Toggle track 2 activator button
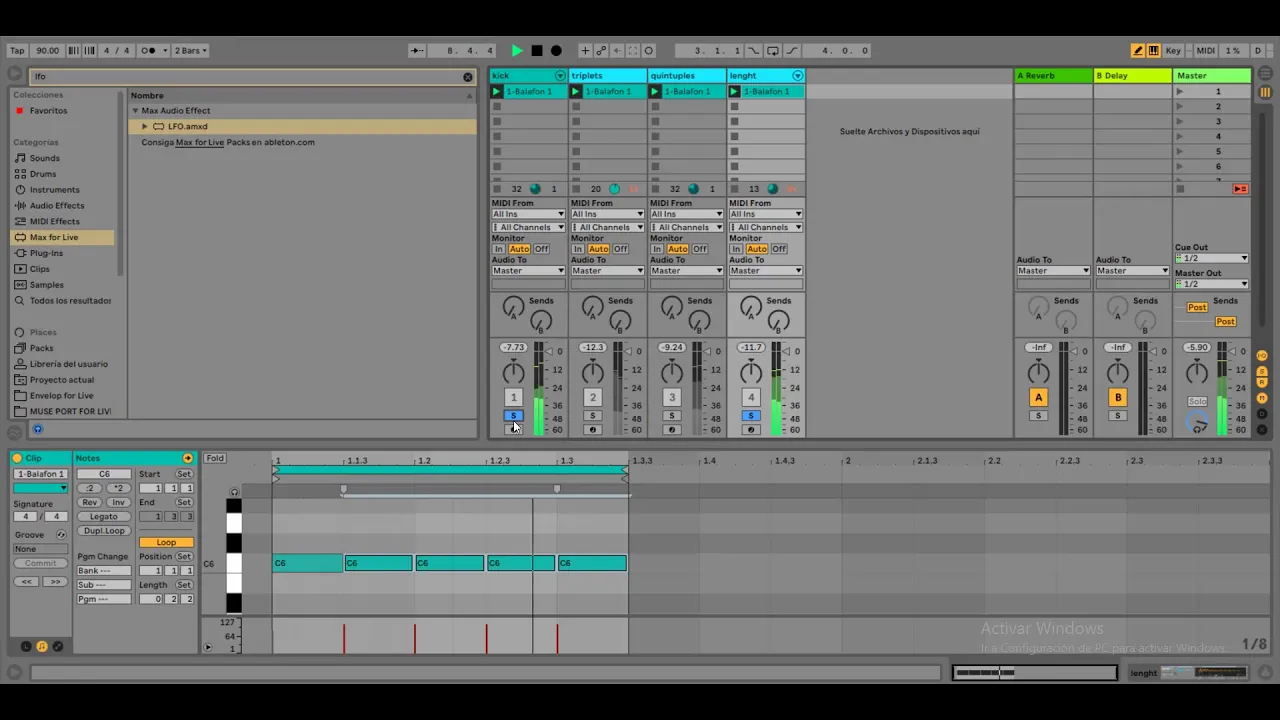Viewport: 1280px width, 720px height. coord(592,398)
